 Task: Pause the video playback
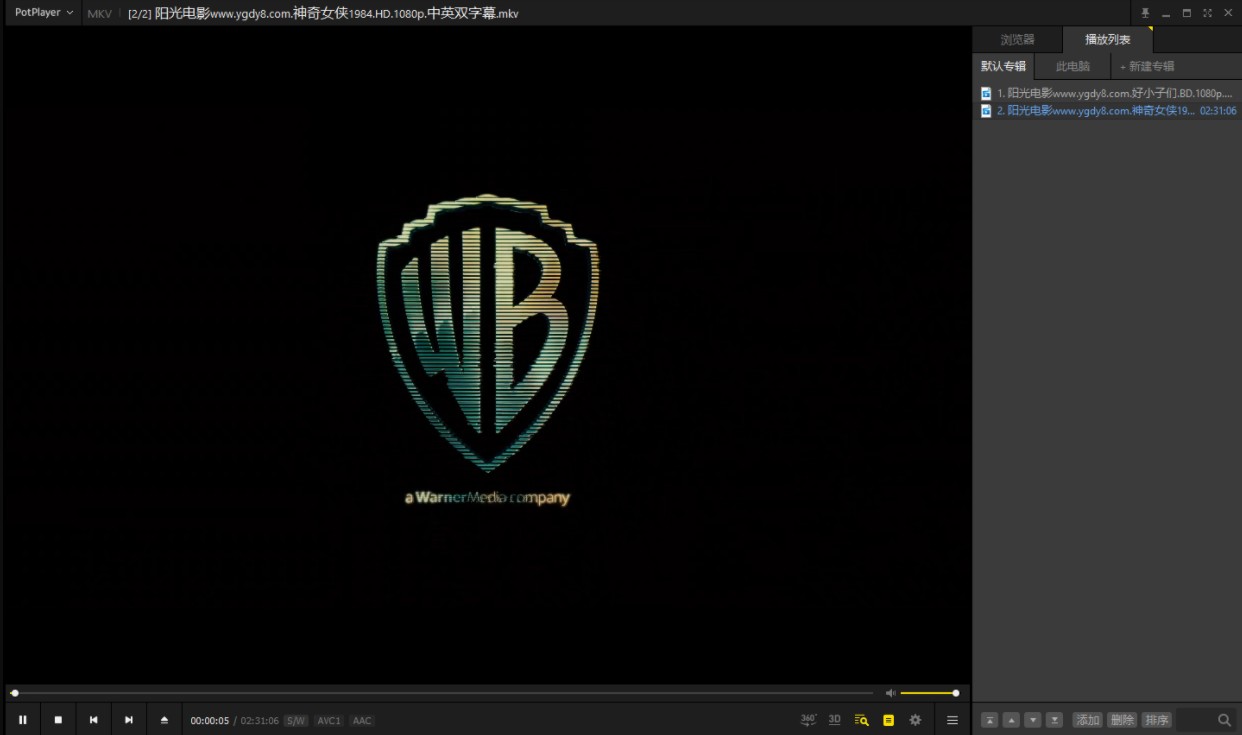point(22,720)
